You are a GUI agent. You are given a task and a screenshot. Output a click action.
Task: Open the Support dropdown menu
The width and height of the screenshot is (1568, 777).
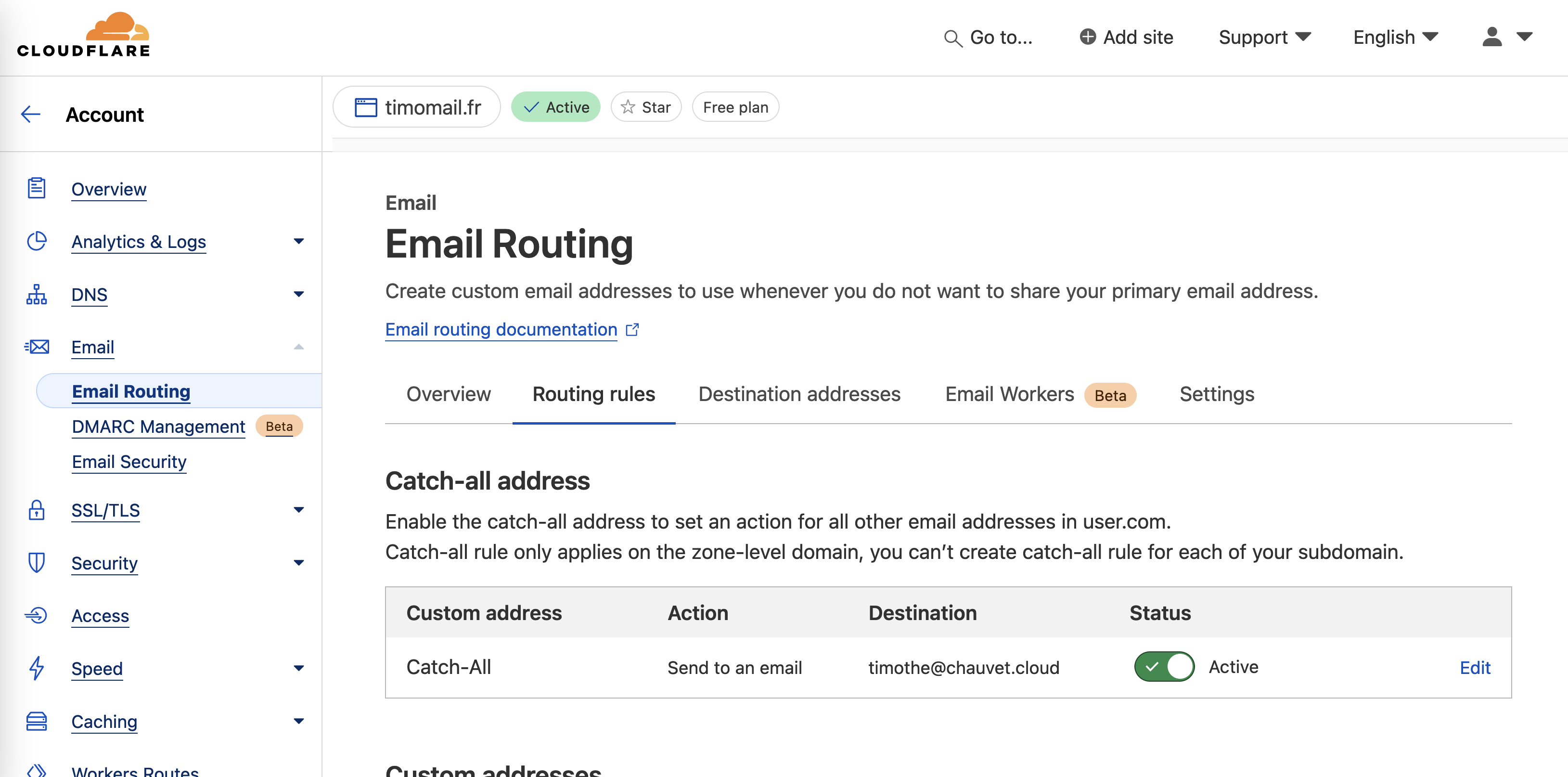point(1265,37)
